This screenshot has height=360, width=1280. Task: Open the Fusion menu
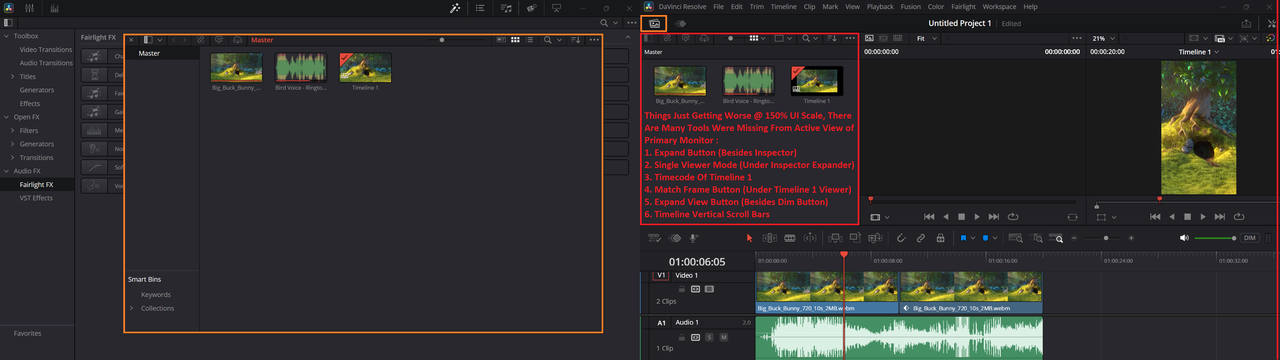click(910, 7)
